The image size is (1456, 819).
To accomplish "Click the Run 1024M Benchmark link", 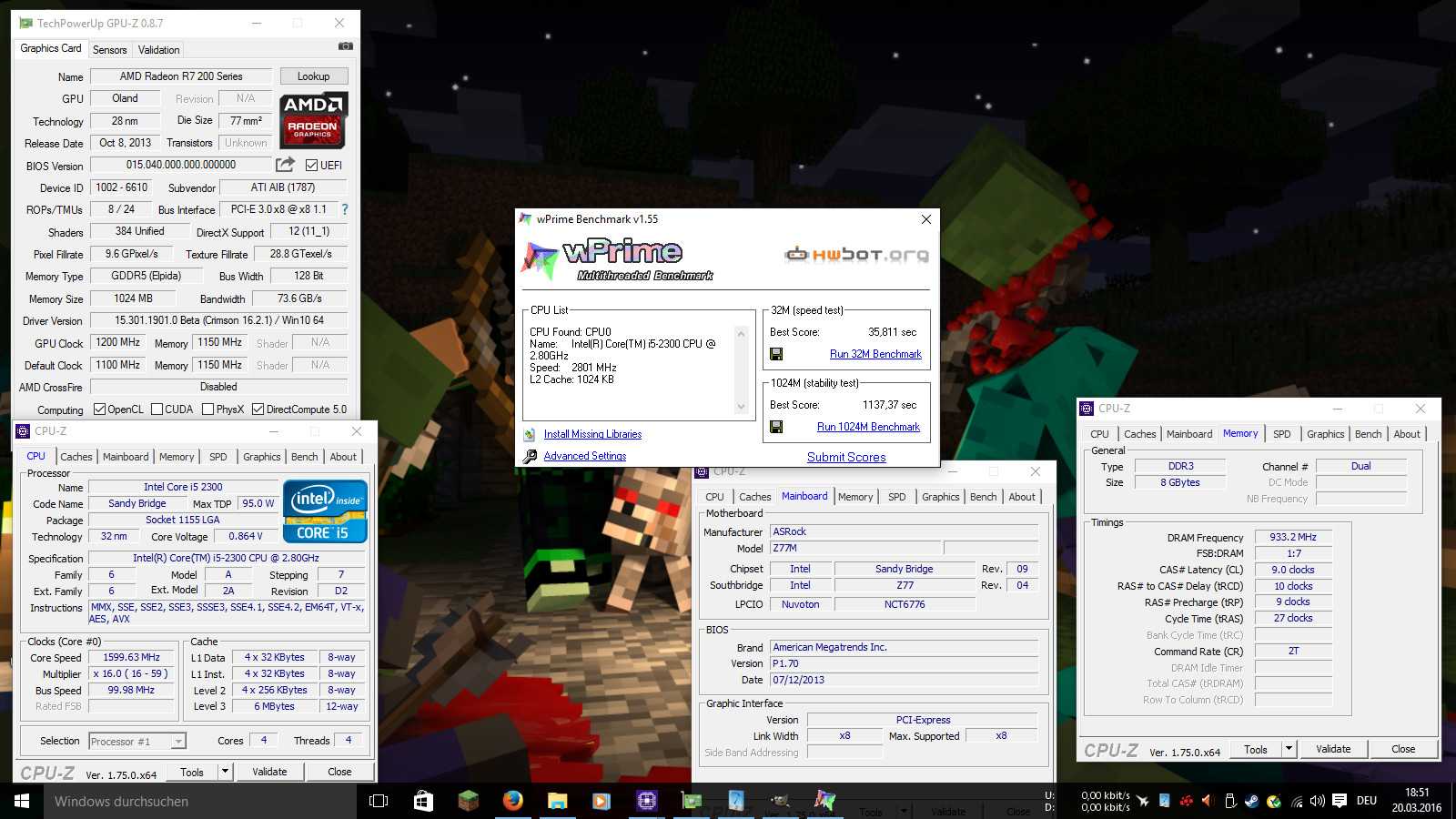I will point(868,427).
